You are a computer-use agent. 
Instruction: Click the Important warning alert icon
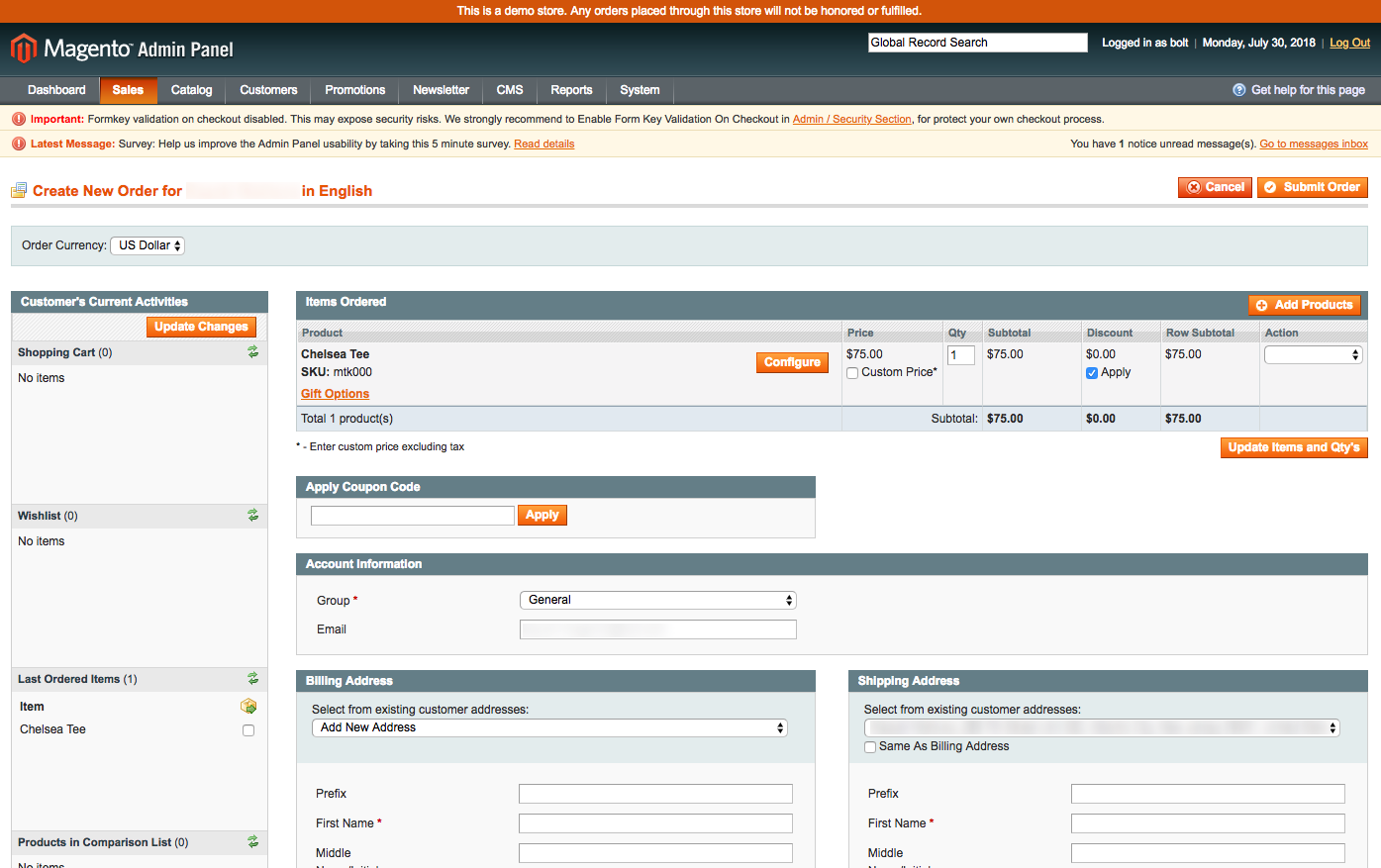(x=18, y=119)
